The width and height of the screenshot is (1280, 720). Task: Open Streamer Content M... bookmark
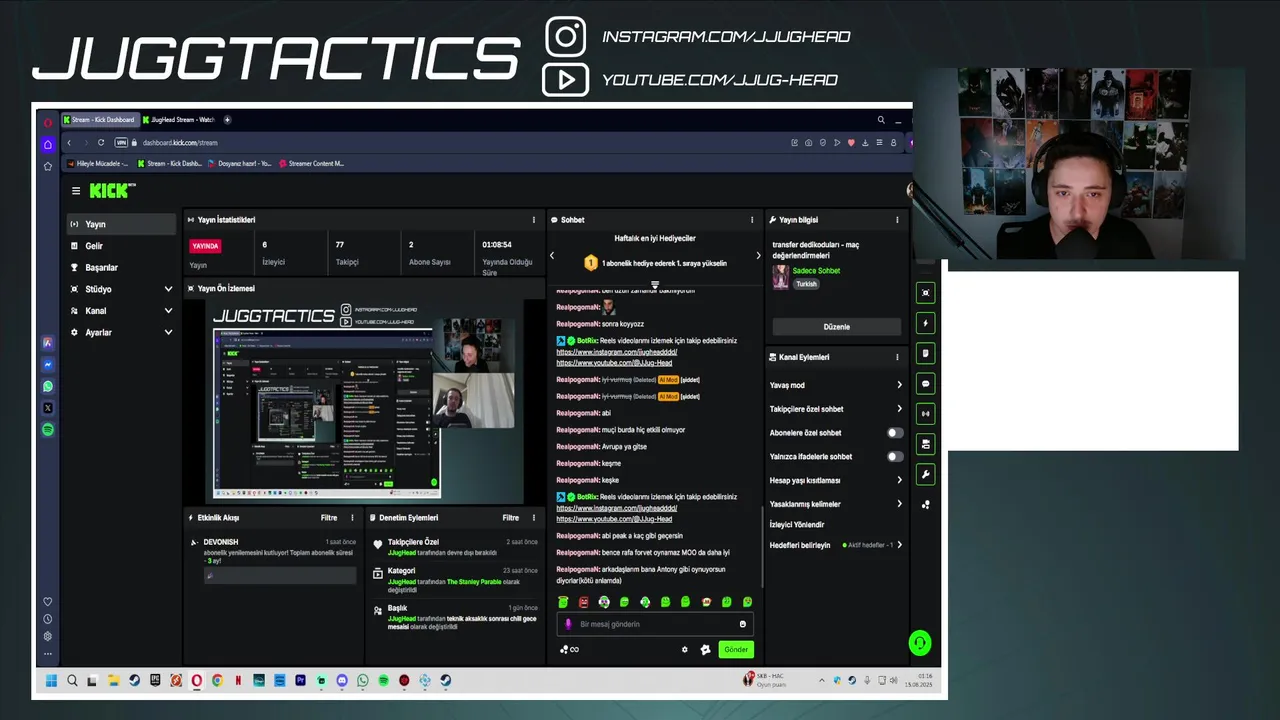tap(312, 163)
